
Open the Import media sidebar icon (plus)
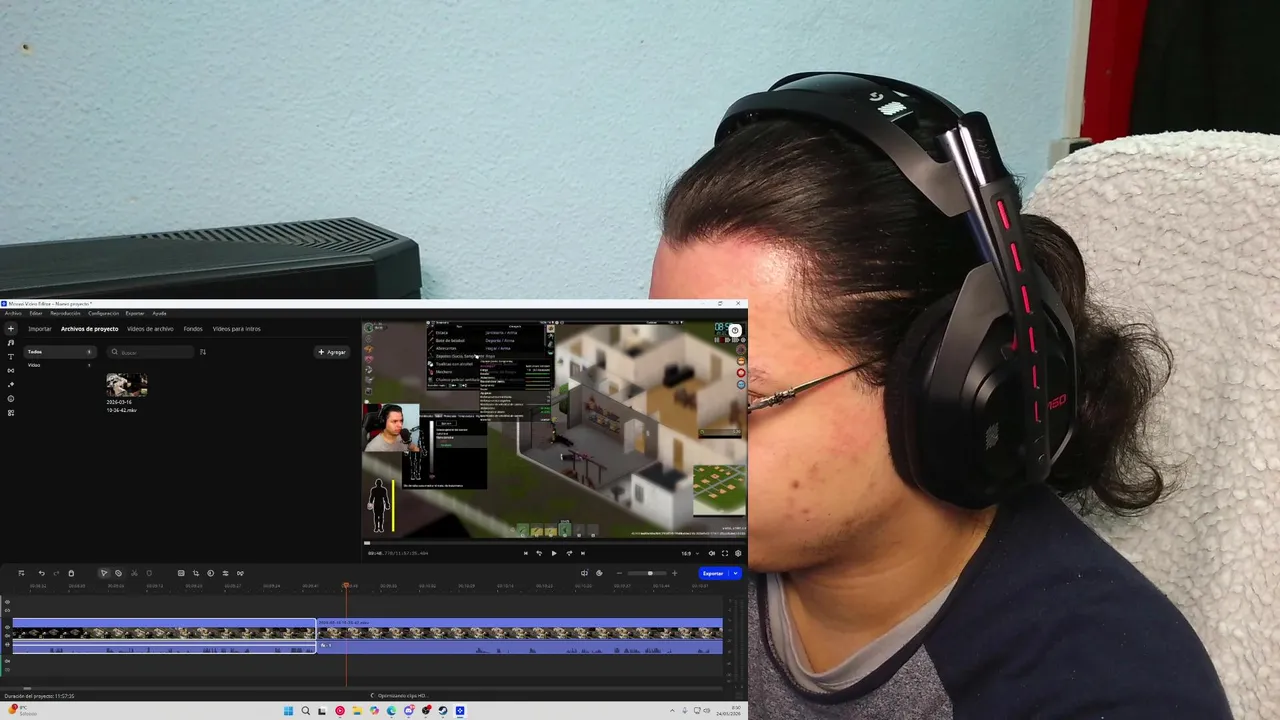point(11,328)
